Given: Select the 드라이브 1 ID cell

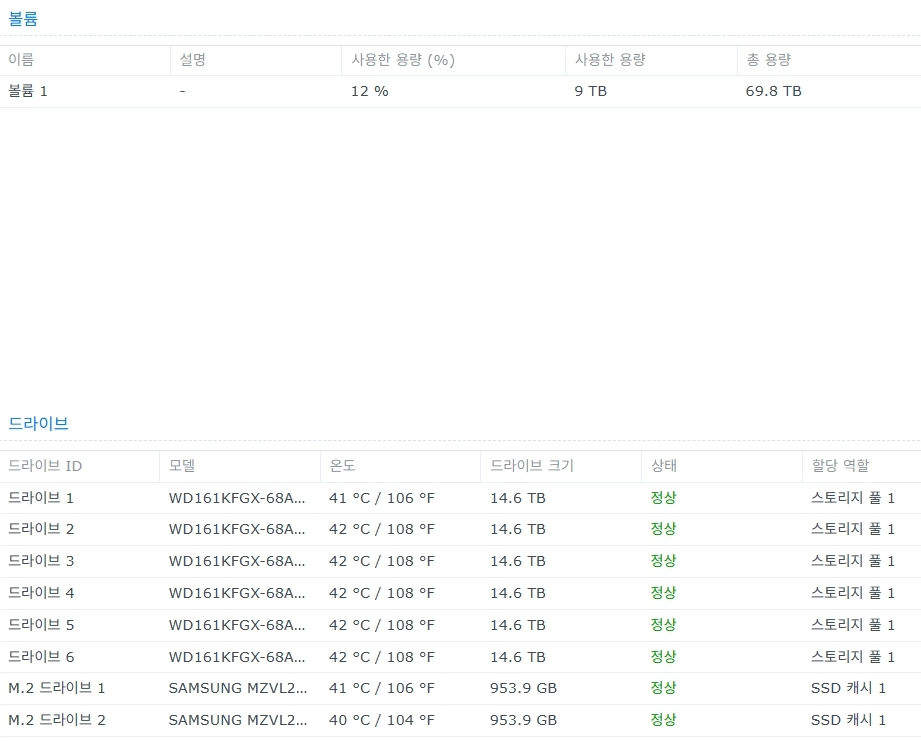Looking at the screenshot, I should click(x=41, y=498).
